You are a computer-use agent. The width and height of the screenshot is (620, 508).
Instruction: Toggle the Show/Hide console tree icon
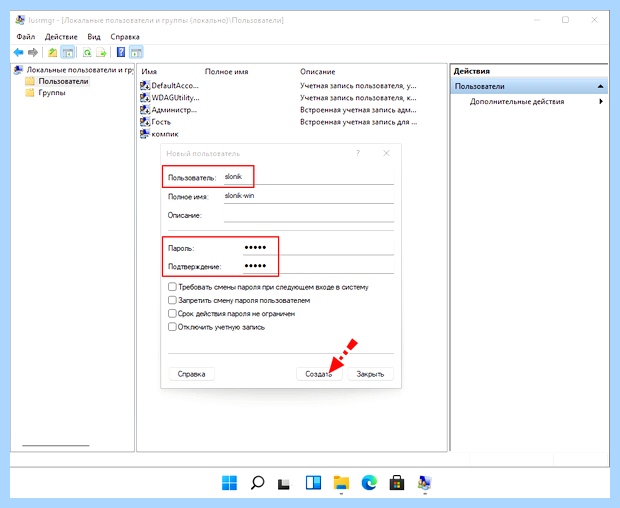[x=68, y=52]
